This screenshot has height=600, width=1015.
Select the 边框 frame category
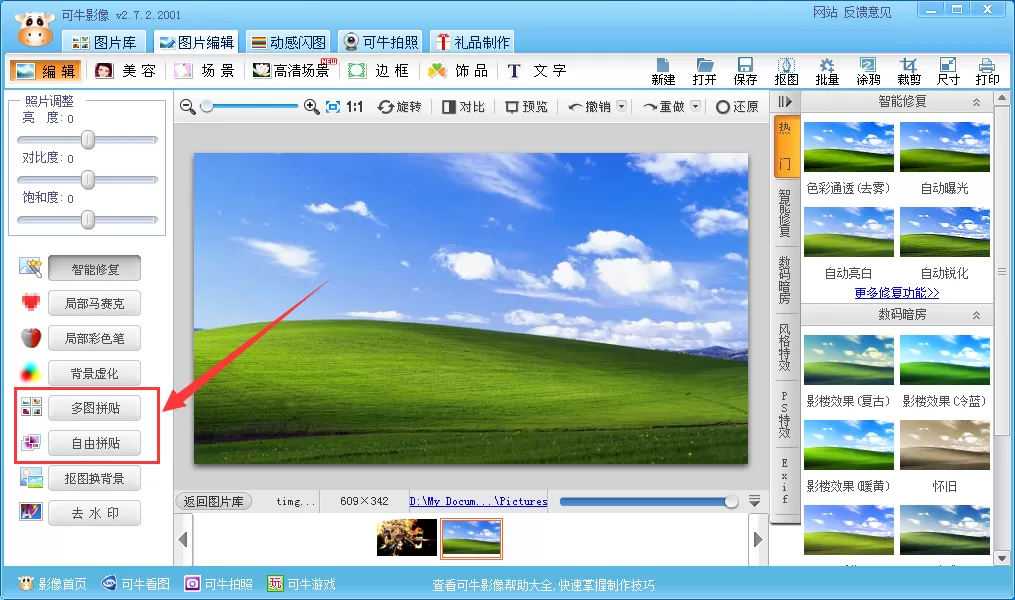379,71
